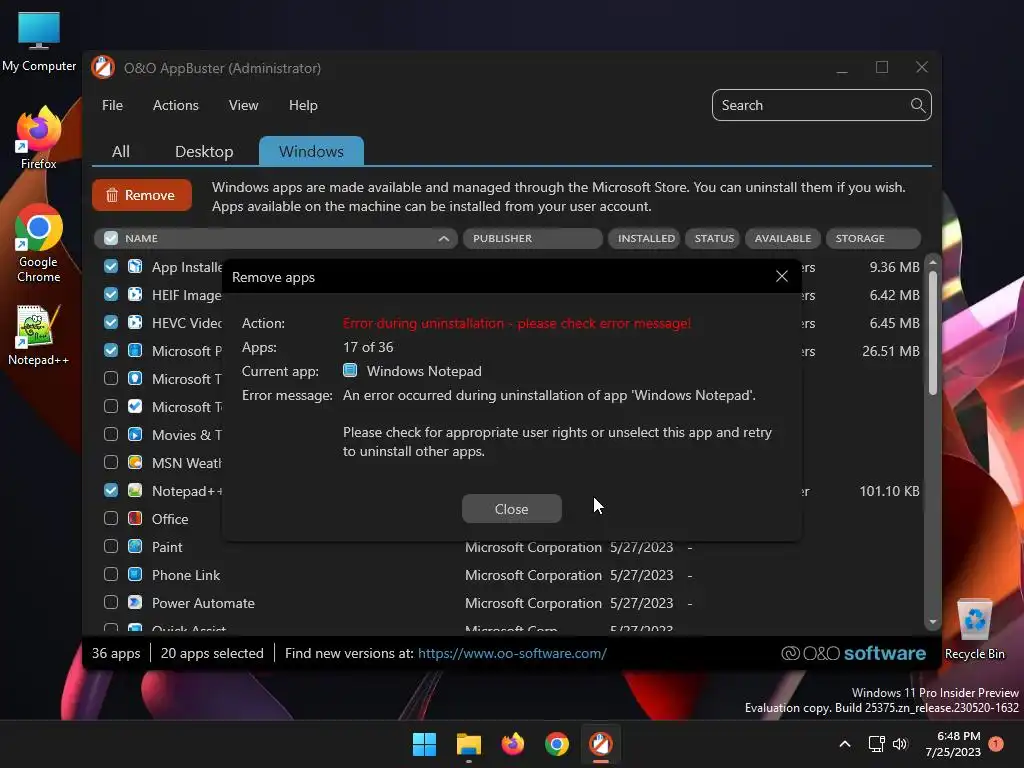This screenshot has width=1024, height=768.
Task: Sort by INSTALLED column
Action: pos(644,238)
